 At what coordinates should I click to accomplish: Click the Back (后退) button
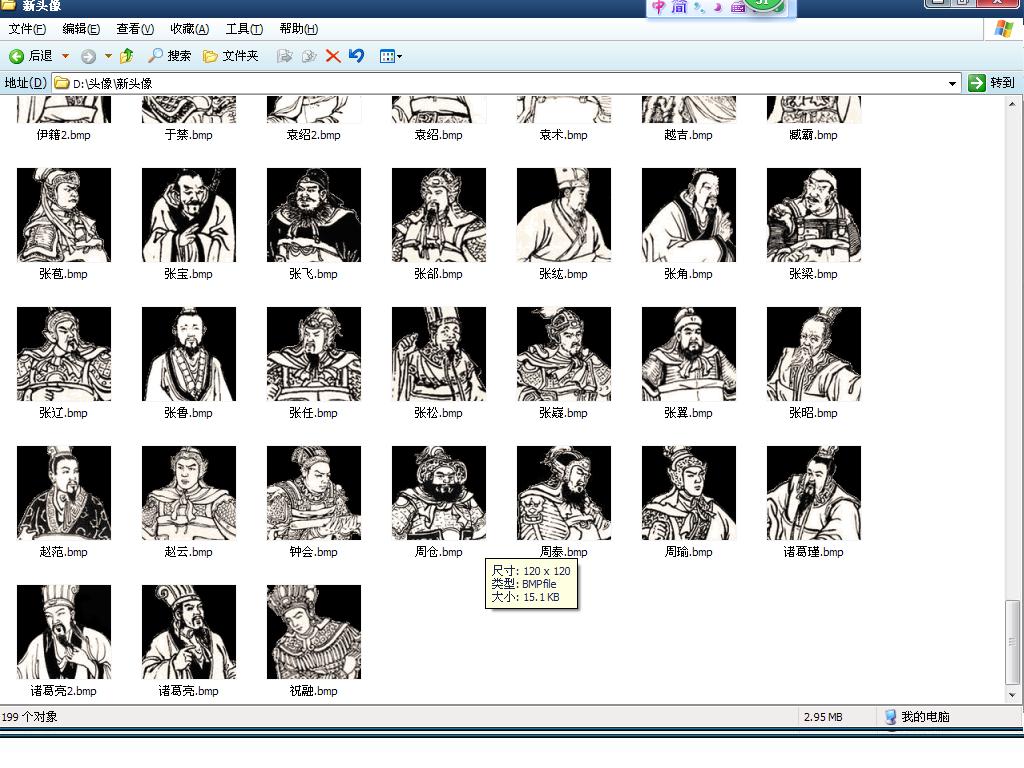[x=31, y=56]
